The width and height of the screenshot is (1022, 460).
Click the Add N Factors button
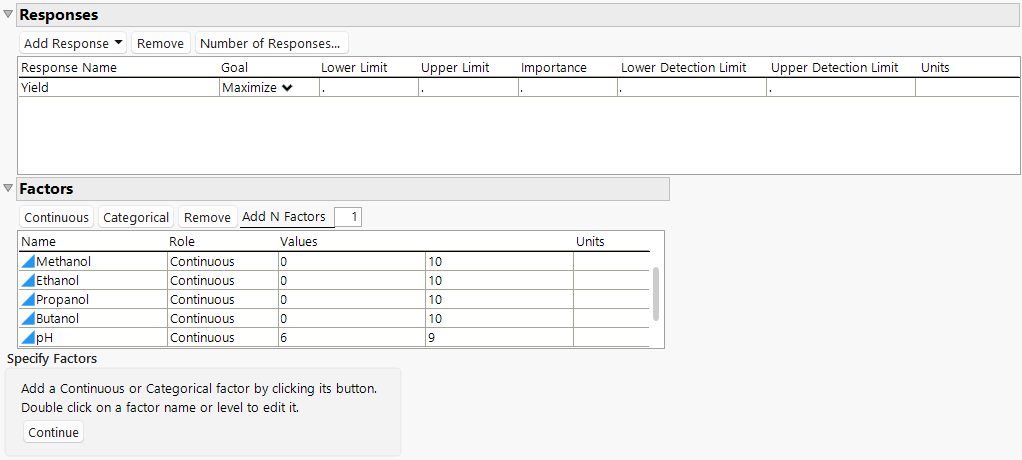(284, 218)
